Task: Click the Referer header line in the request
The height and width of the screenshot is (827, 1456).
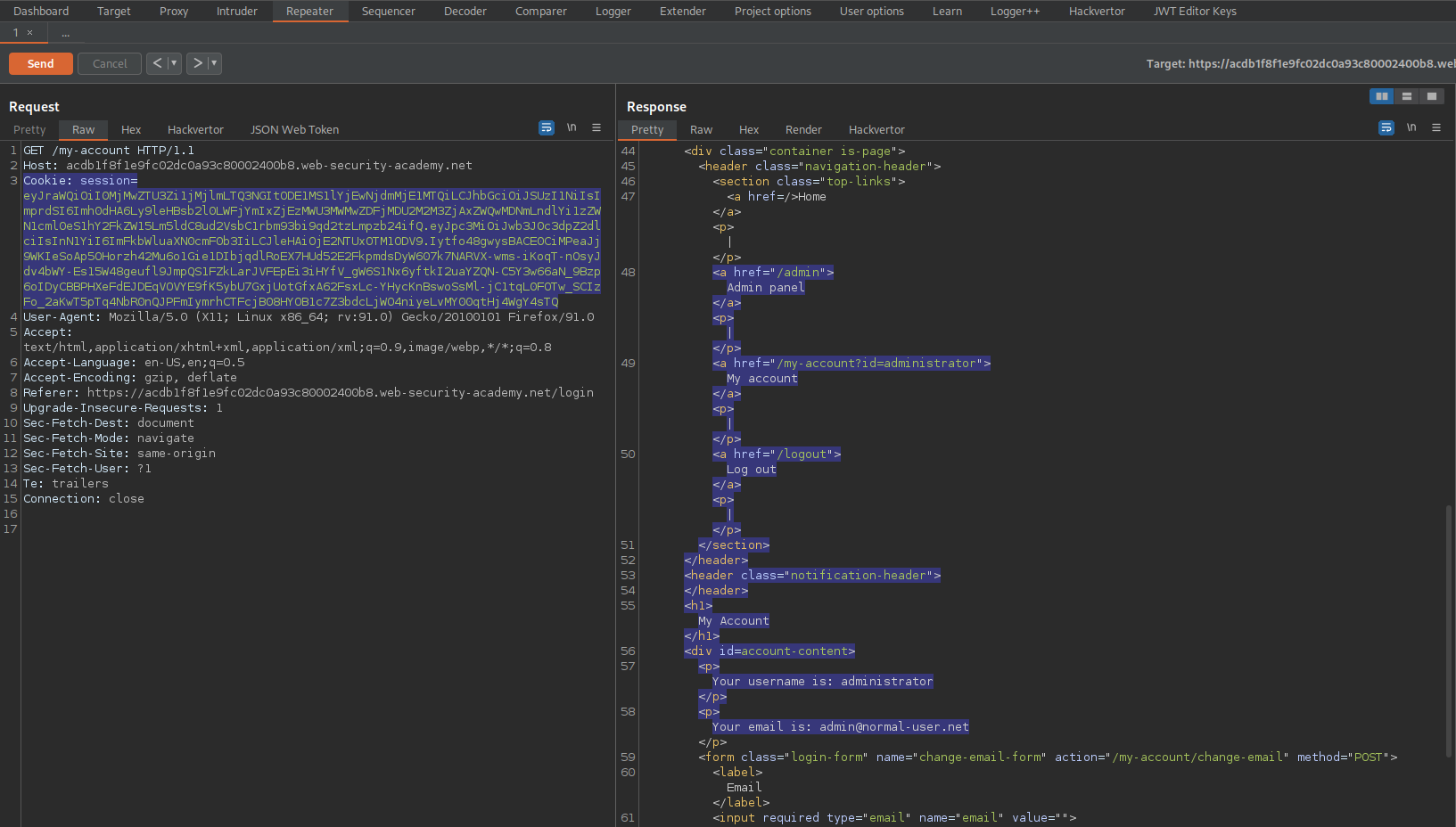Action: coord(308,393)
